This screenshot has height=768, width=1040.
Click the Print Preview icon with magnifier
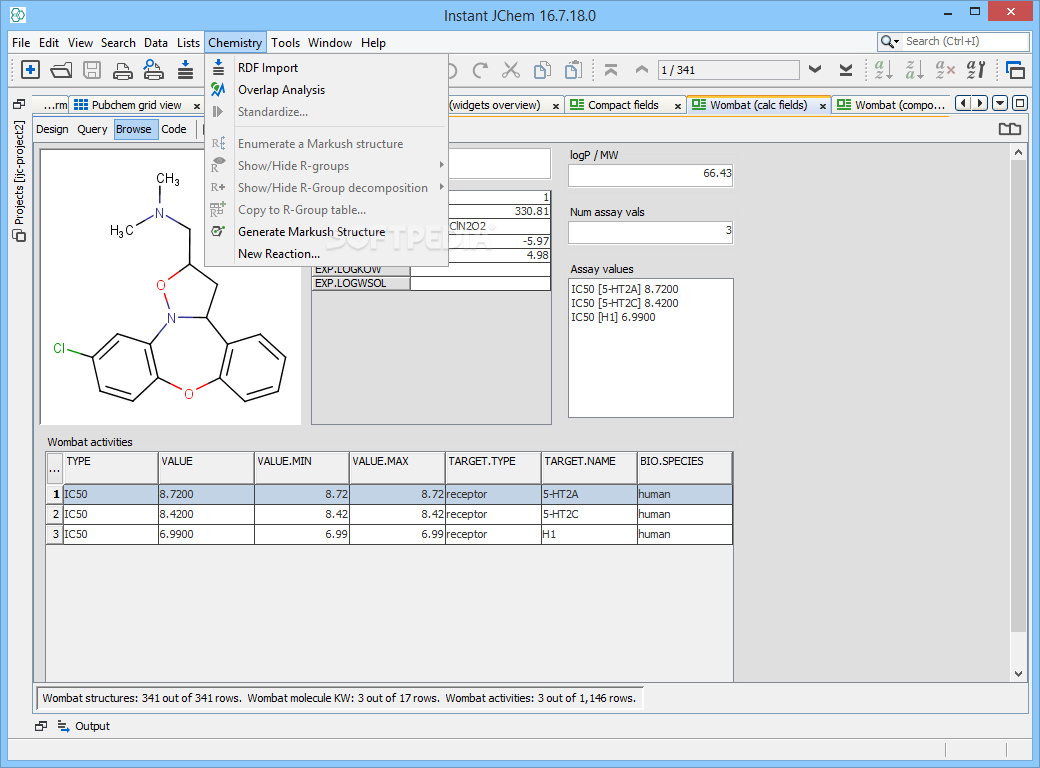pyautogui.click(x=154, y=70)
